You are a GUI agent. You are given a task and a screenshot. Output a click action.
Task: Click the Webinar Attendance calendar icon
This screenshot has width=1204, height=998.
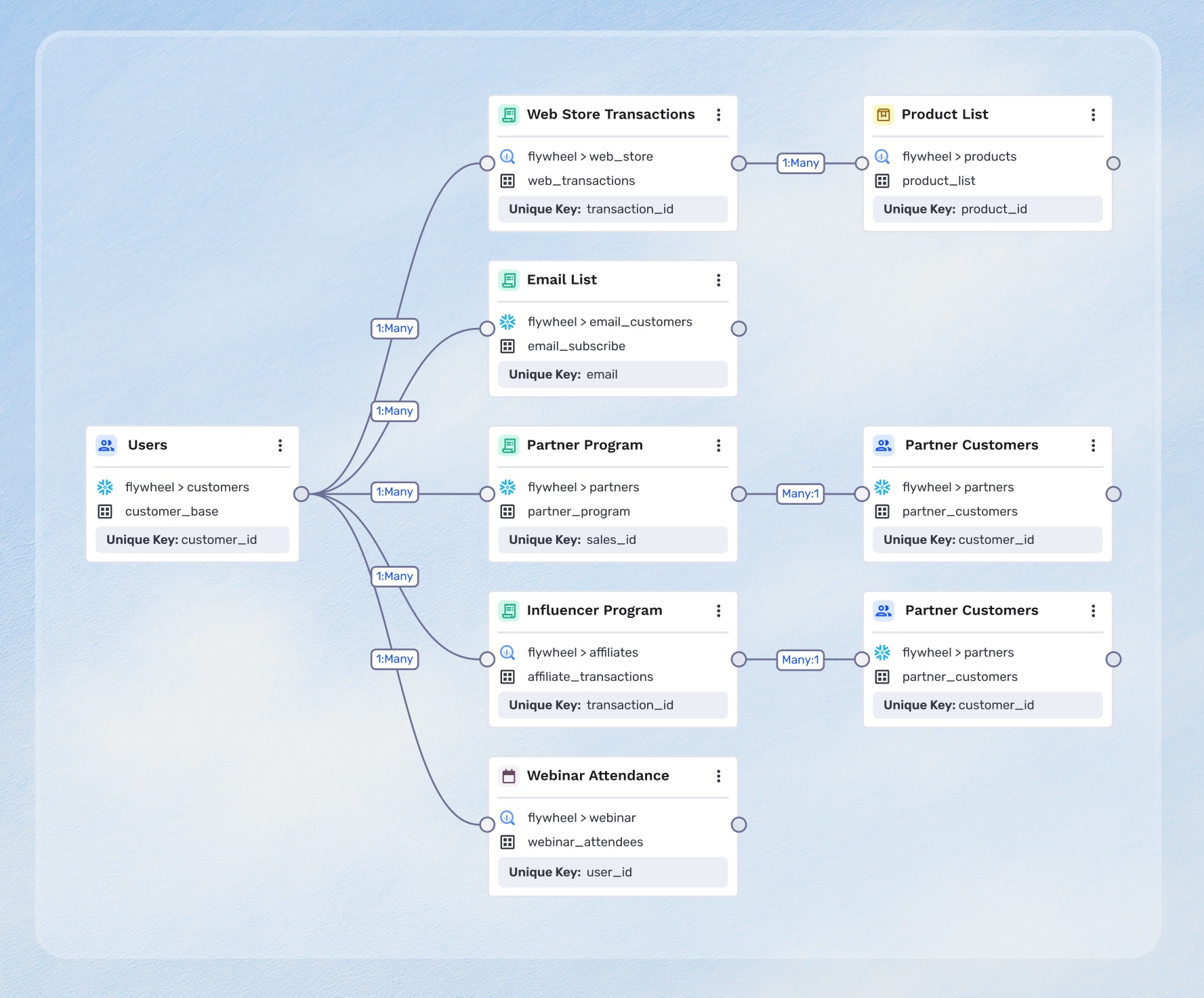point(508,776)
